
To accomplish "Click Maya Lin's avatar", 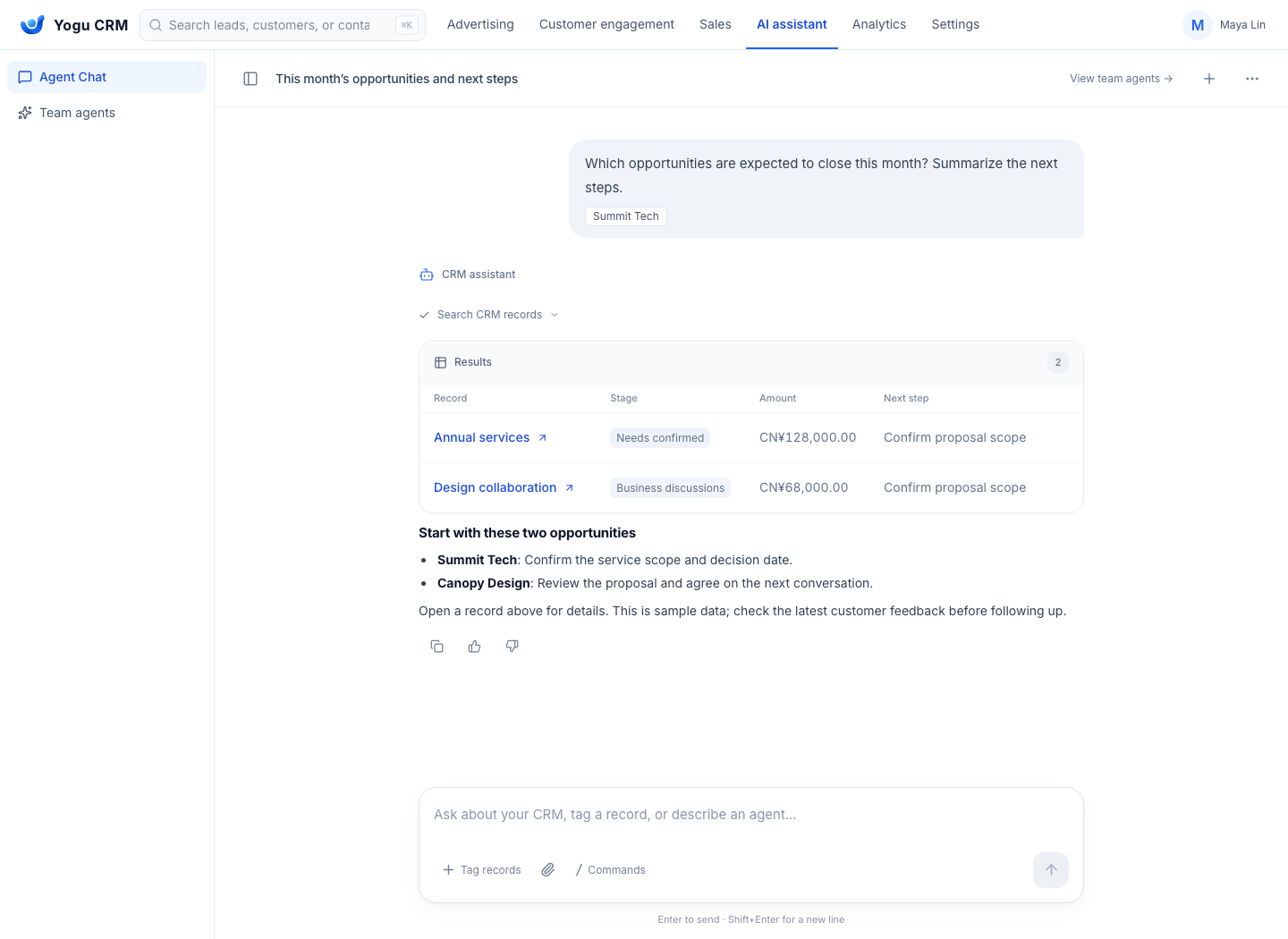I will 1198,25.
